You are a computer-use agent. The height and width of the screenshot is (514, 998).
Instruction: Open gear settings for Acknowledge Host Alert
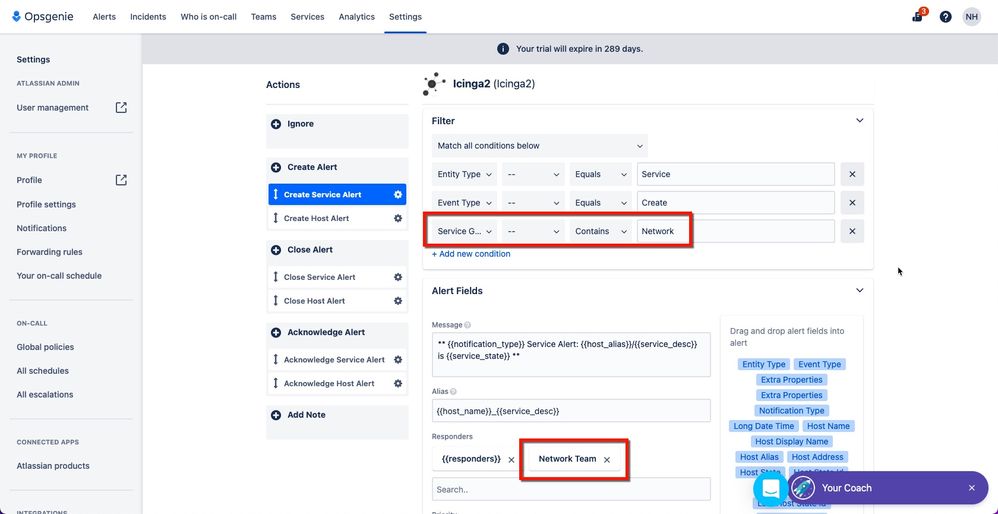[x=398, y=384]
